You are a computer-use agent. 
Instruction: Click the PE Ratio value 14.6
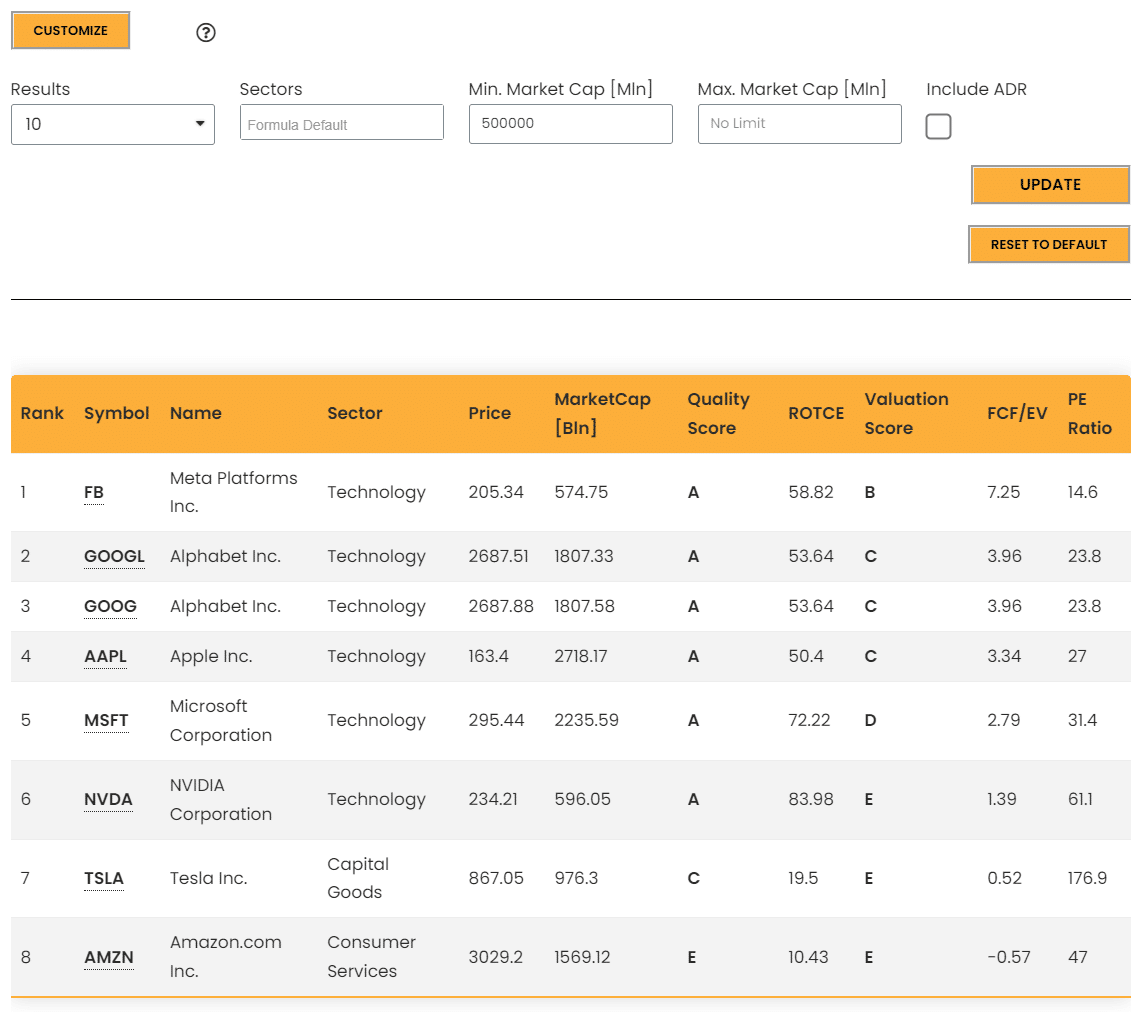tap(1082, 492)
